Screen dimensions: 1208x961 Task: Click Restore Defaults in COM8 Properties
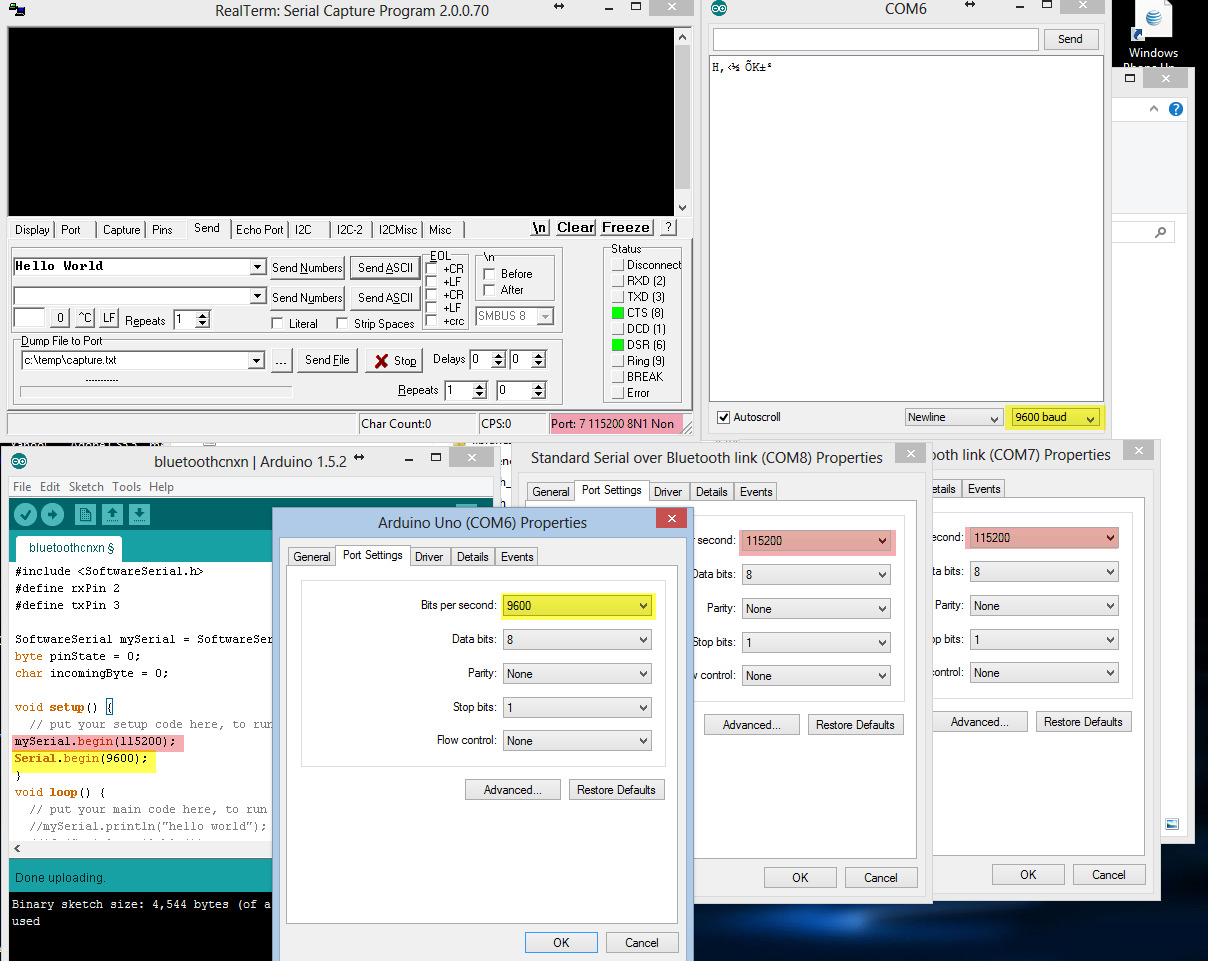point(855,725)
